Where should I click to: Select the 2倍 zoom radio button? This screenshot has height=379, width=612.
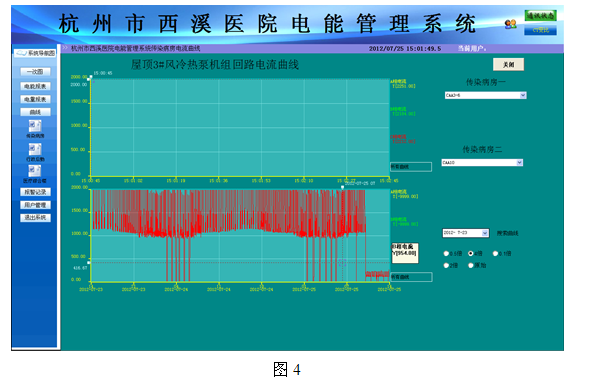(446, 265)
